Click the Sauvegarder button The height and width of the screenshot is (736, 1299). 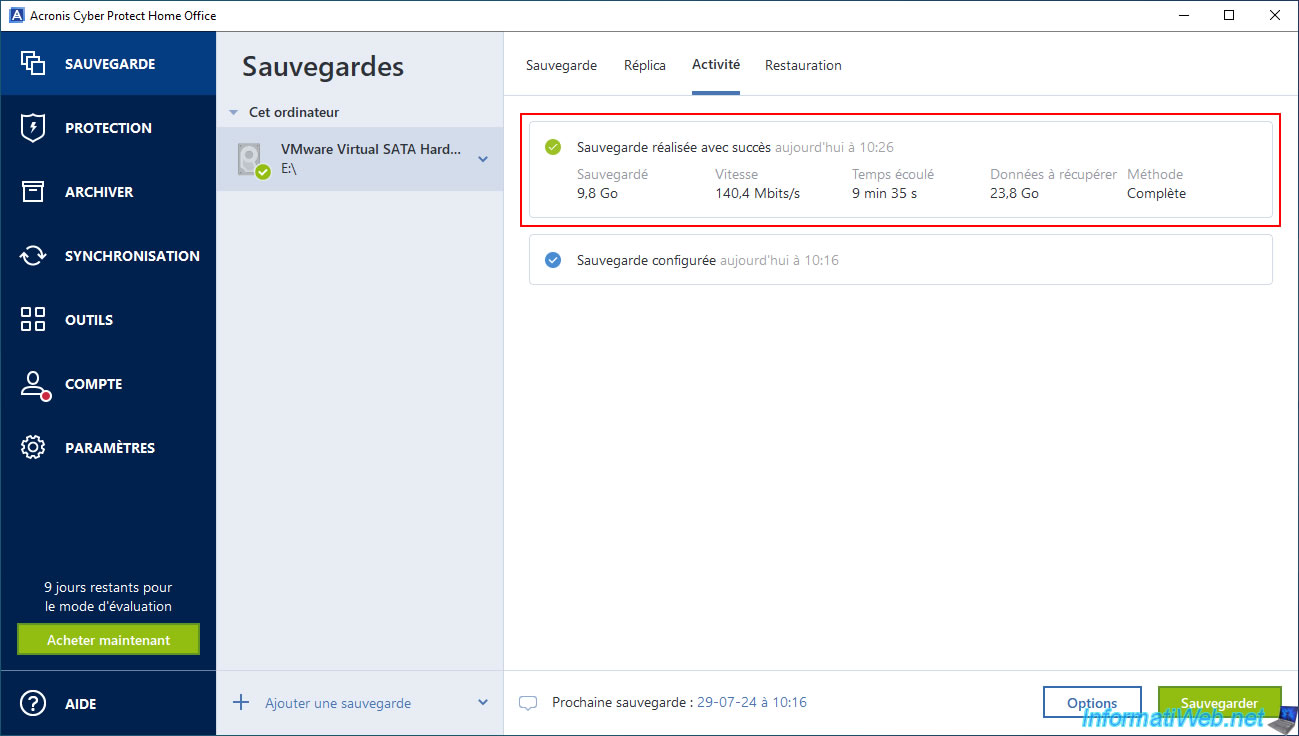click(x=1220, y=702)
